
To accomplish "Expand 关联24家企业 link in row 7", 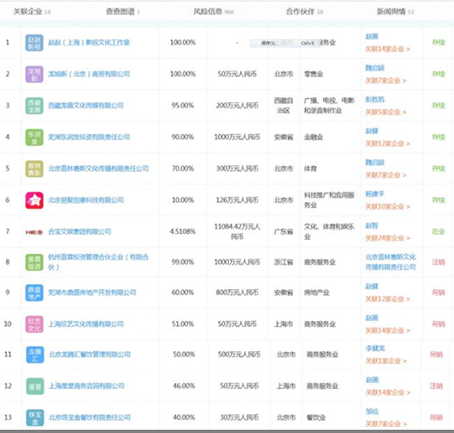I will click(x=387, y=238).
